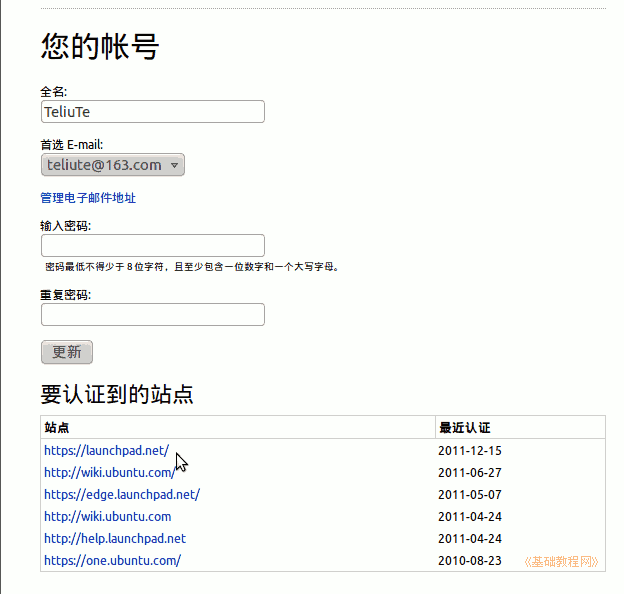Click the 全名 text field containing TeliuTe
This screenshot has height=594, width=624.
(152, 112)
